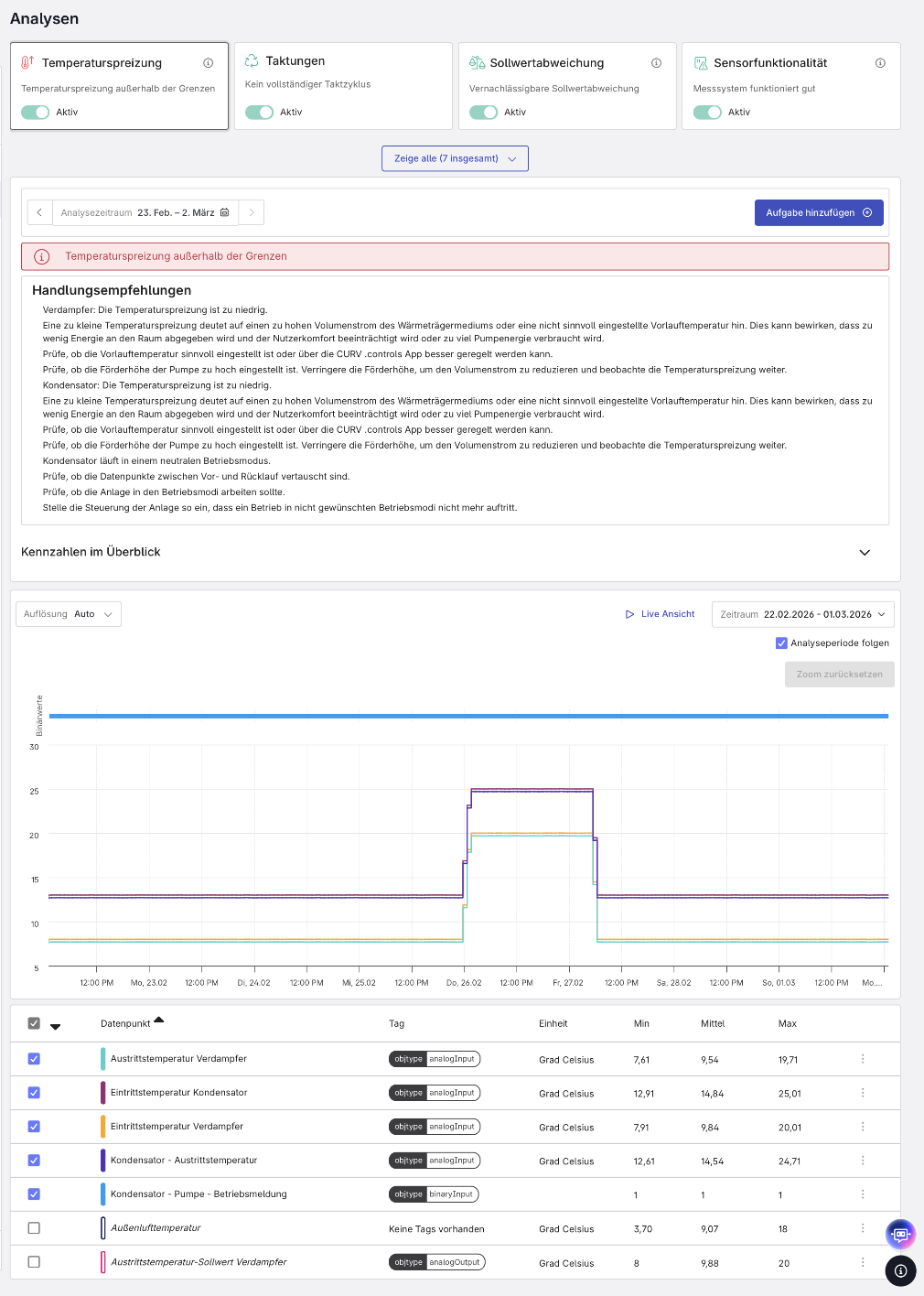
Task: Sort by Datenpunkt column arrow
Action: [159, 1020]
